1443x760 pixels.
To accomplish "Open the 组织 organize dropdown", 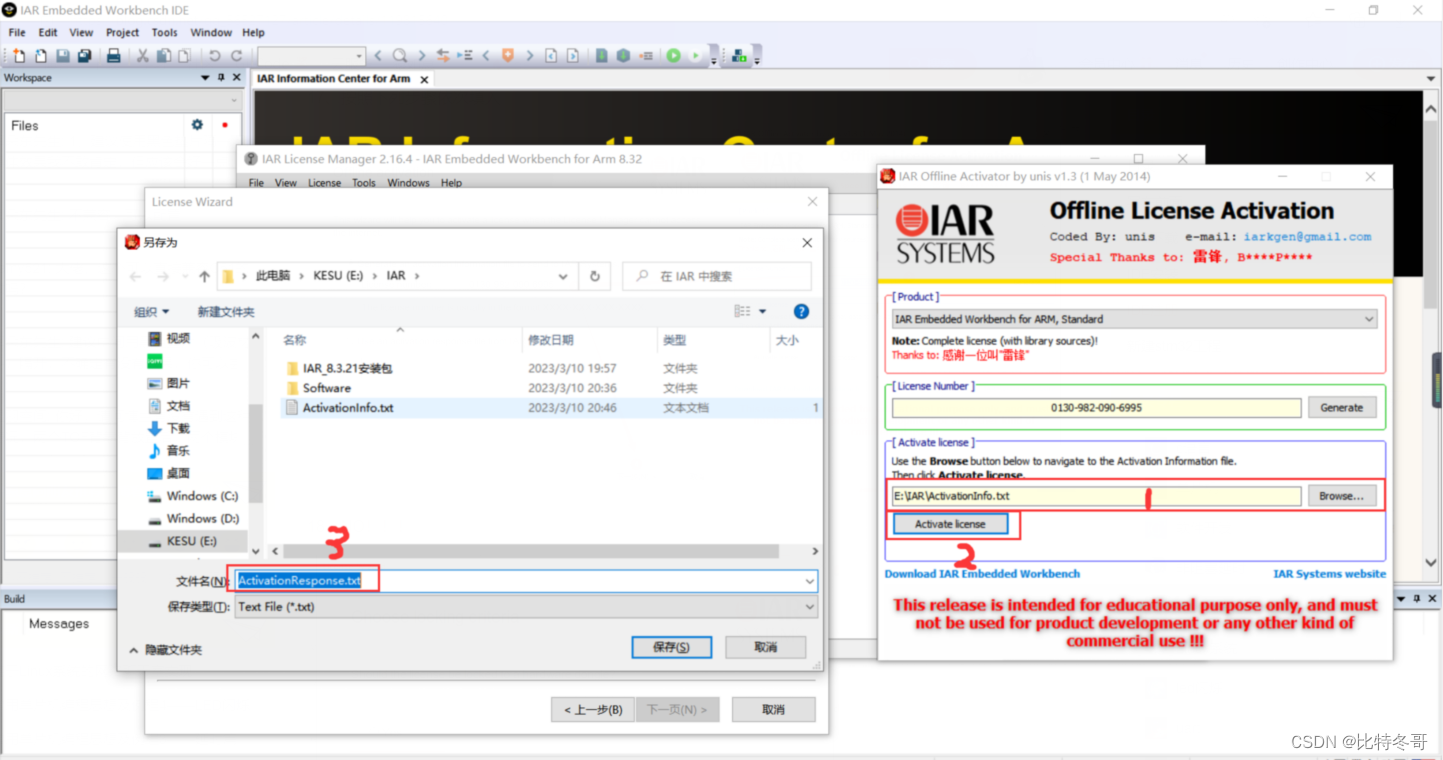I will (152, 312).
